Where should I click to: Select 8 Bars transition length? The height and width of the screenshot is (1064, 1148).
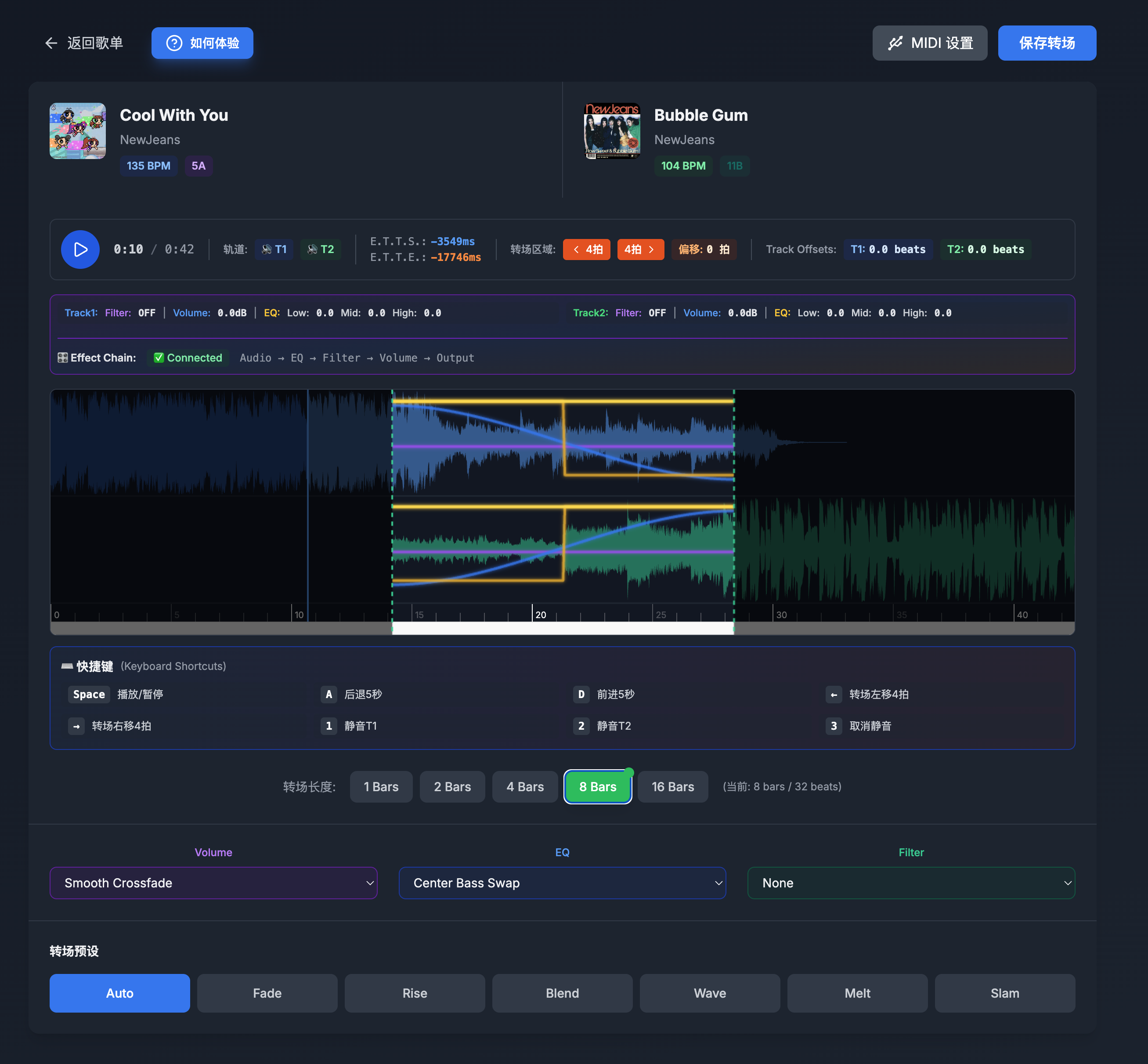coord(597,786)
